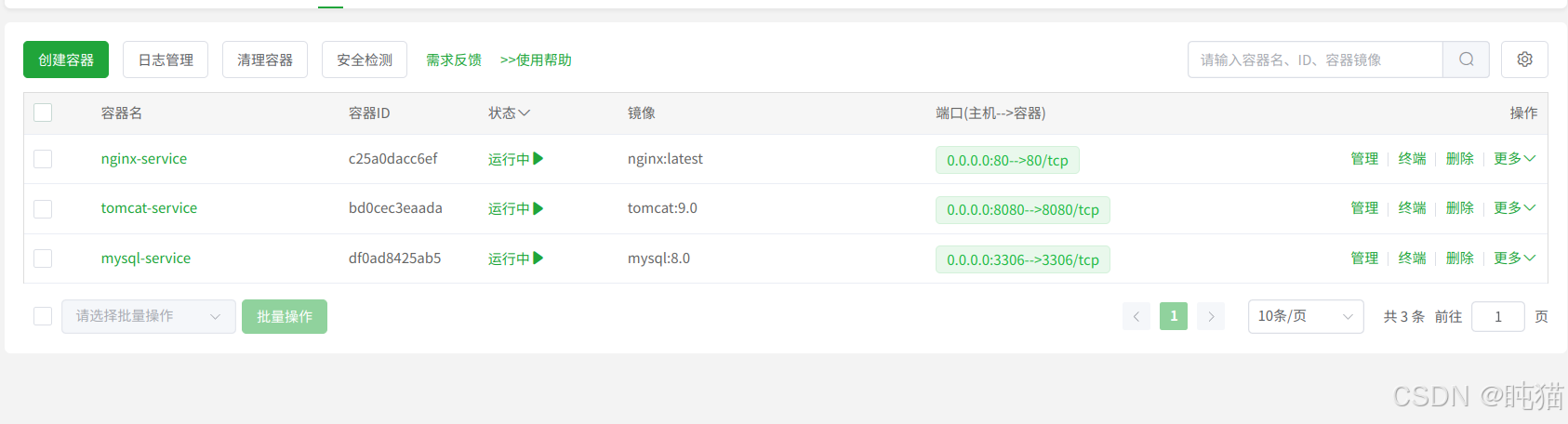
Task: Go to previous page arrow
Action: (x=1136, y=316)
